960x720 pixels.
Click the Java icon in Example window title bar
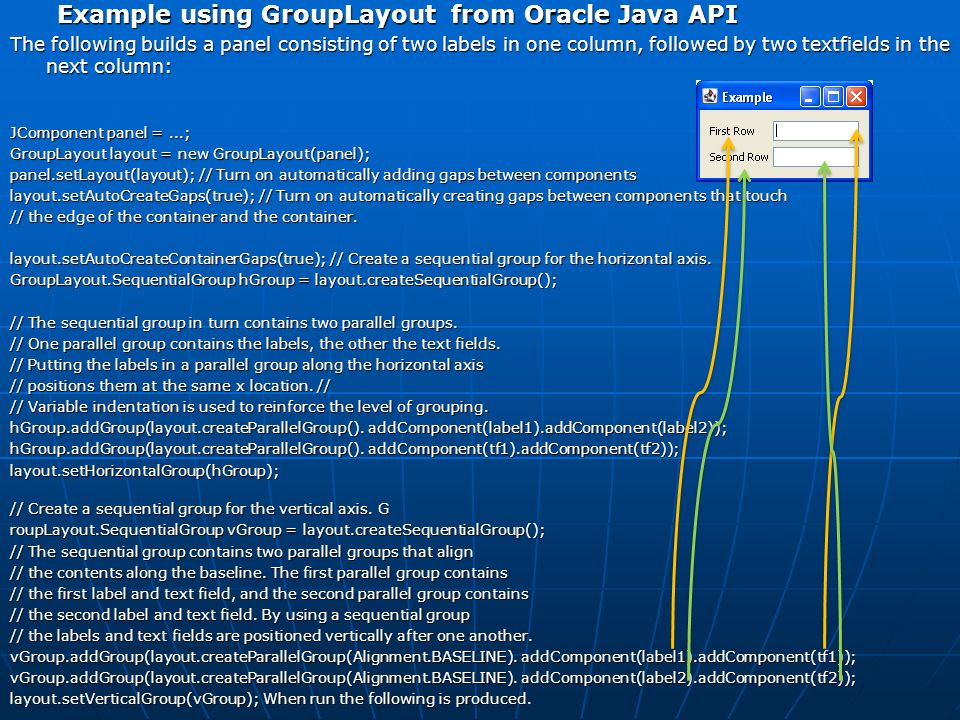710,96
